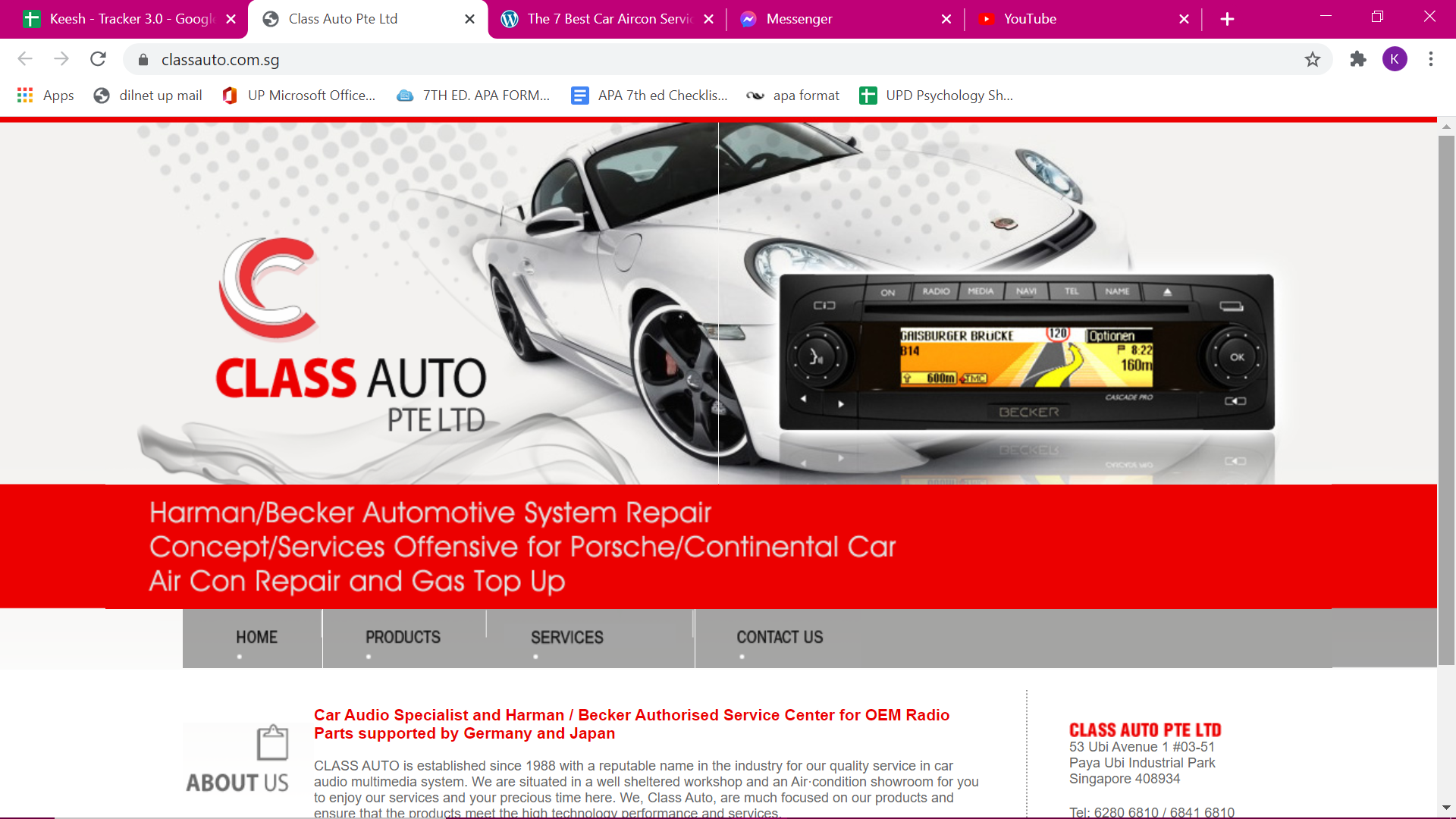The height and width of the screenshot is (819, 1456).
Task: Open 7TH ED. APA FORM bookmark
Action: (x=474, y=96)
